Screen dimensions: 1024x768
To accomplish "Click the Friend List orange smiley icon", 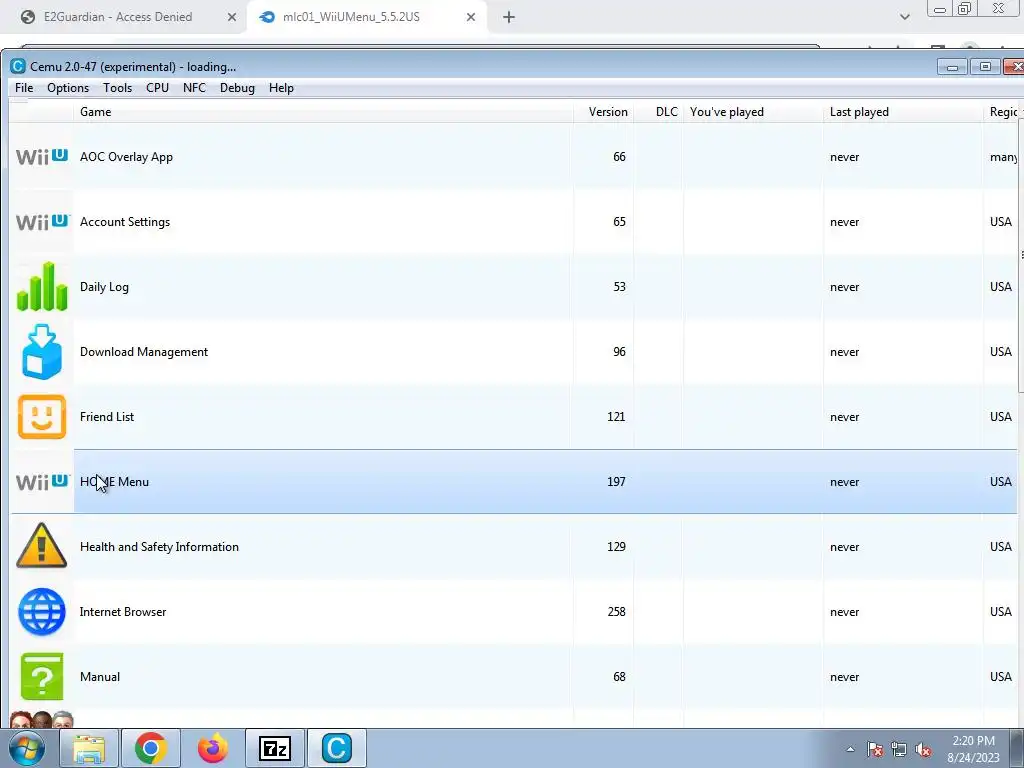I will point(42,417).
